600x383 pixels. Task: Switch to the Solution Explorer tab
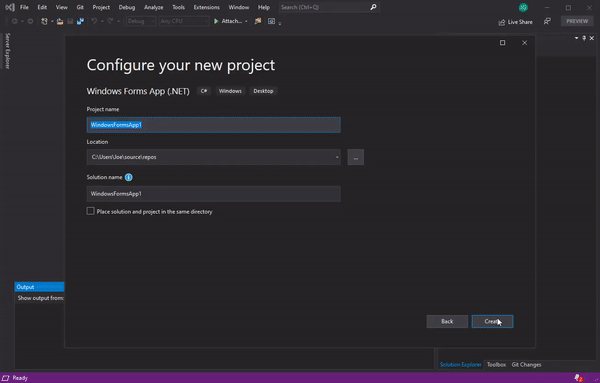click(x=461, y=365)
